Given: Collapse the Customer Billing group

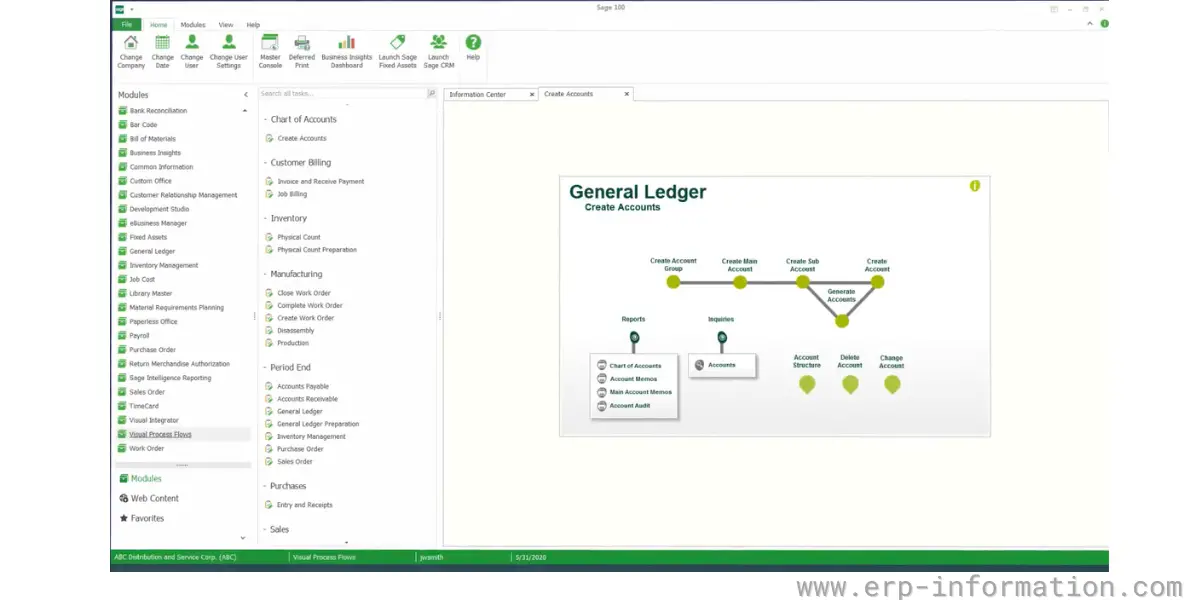Looking at the screenshot, I should pyautogui.click(x=266, y=163).
